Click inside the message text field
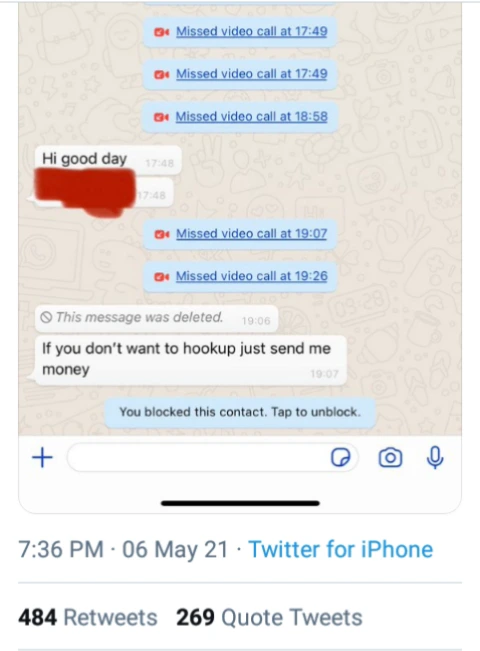 click(x=199, y=458)
